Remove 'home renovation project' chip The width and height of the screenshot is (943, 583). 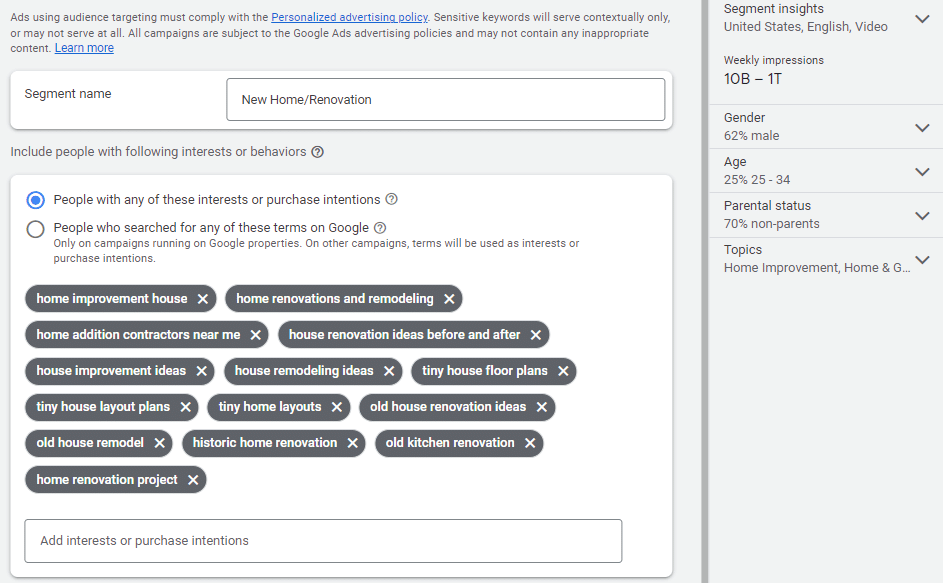click(193, 480)
